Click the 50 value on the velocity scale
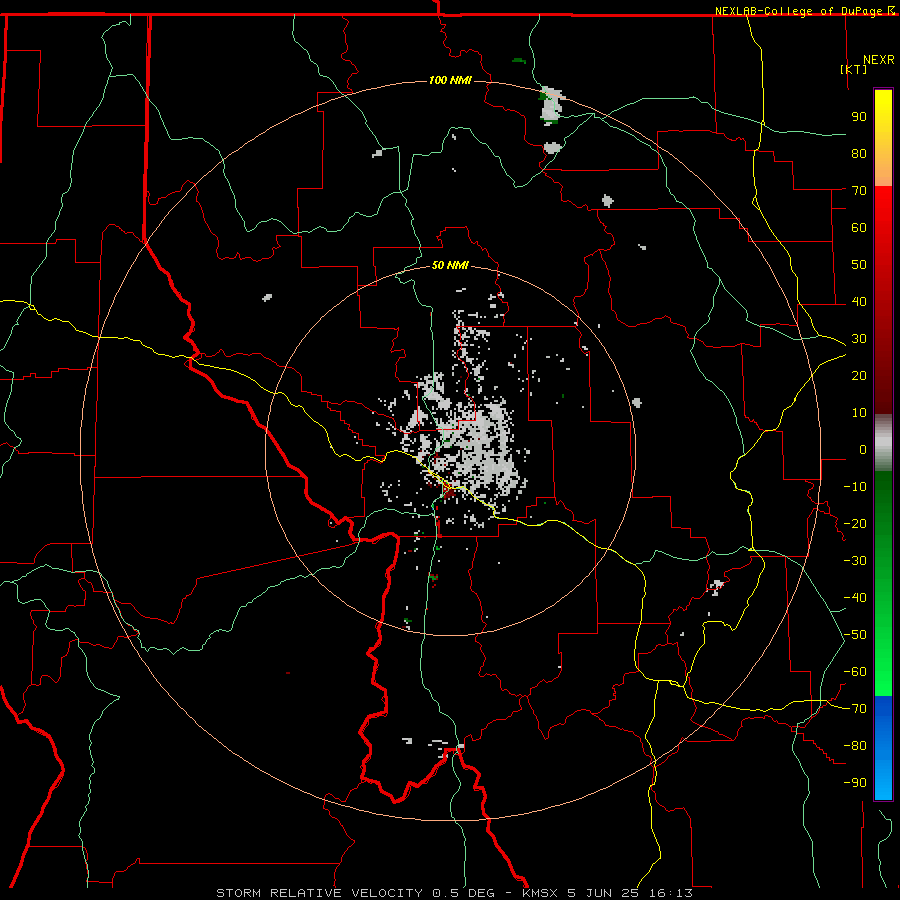900x900 pixels. click(x=859, y=265)
